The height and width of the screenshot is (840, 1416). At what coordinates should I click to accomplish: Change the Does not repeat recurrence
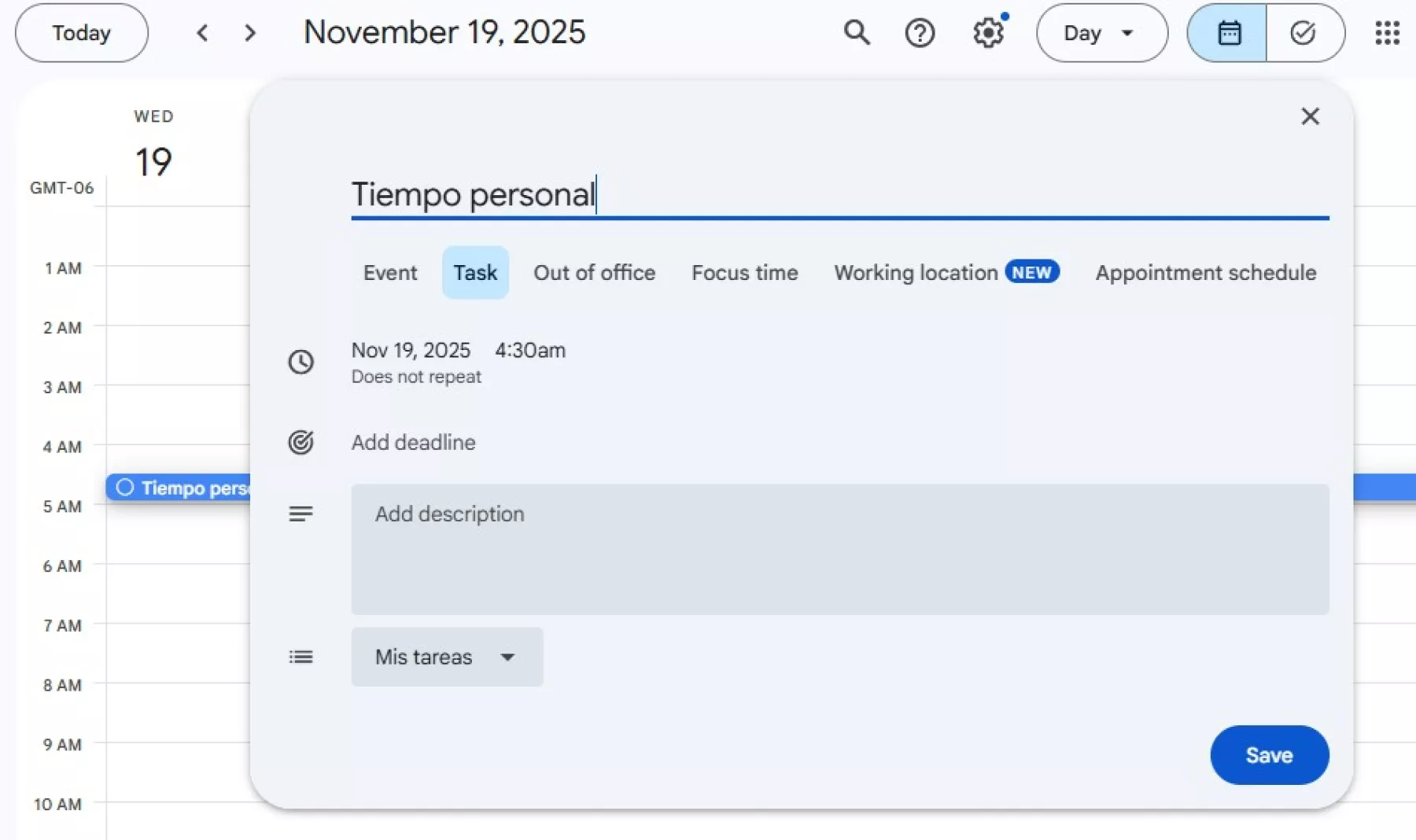(415, 377)
